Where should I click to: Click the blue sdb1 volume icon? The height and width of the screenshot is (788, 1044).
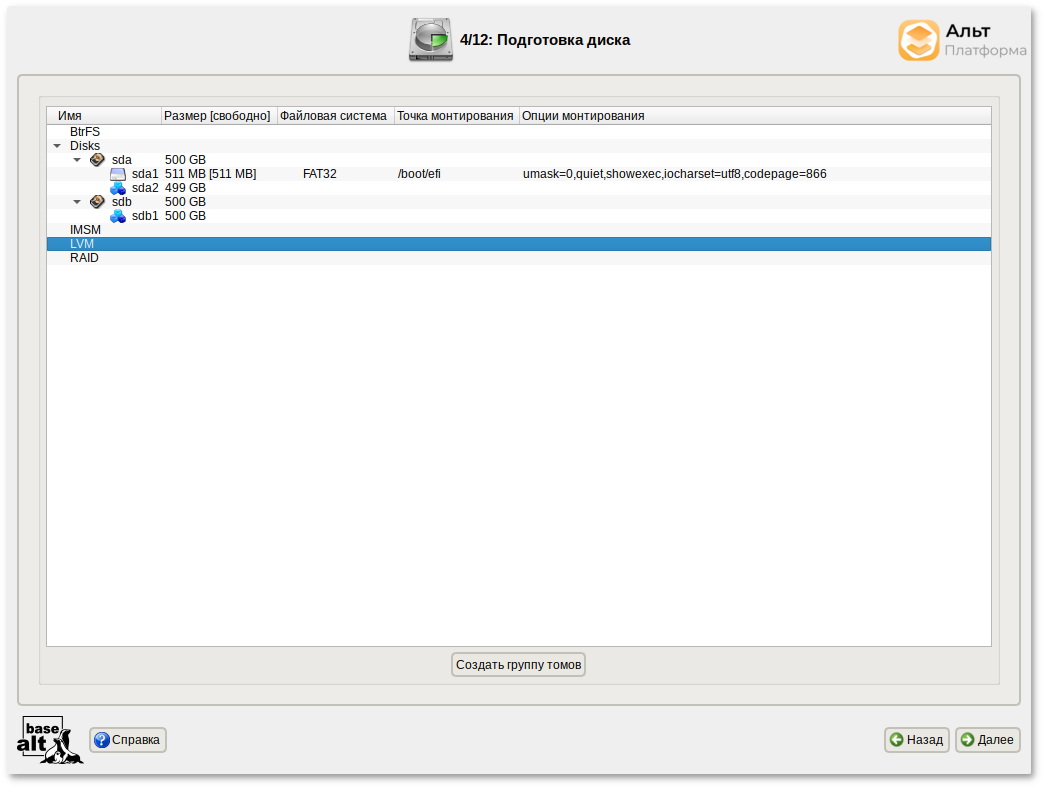[117, 215]
